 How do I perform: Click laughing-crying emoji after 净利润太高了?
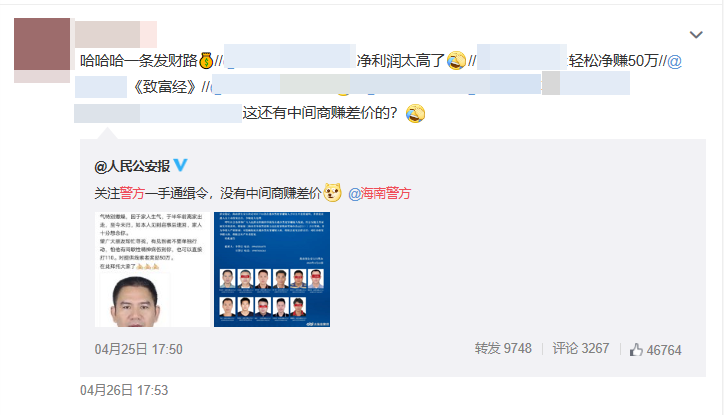point(456,60)
